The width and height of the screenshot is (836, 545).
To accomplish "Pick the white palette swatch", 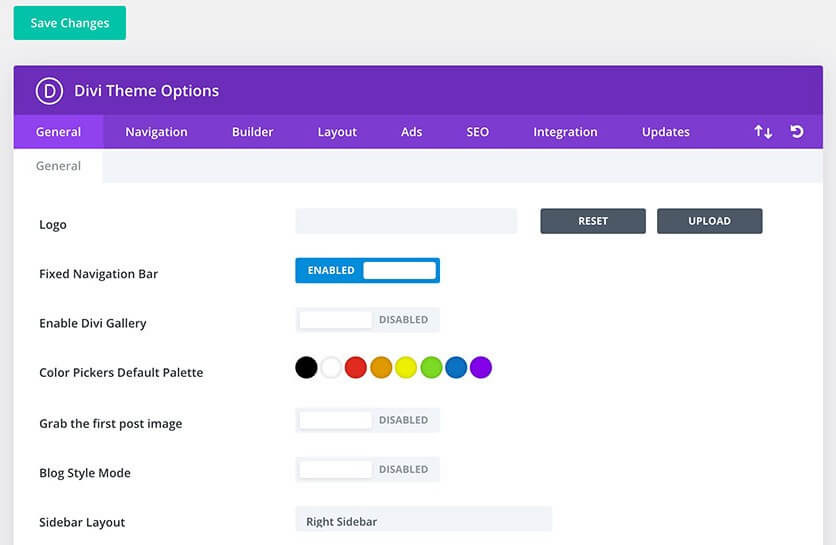I will pyautogui.click(x=331, y=367).
